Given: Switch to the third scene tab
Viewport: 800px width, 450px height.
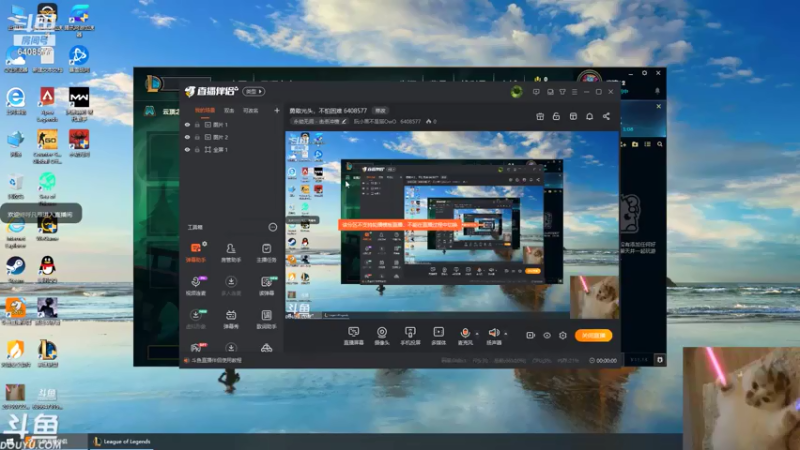Looking at the screenshot, I should 251,110.
